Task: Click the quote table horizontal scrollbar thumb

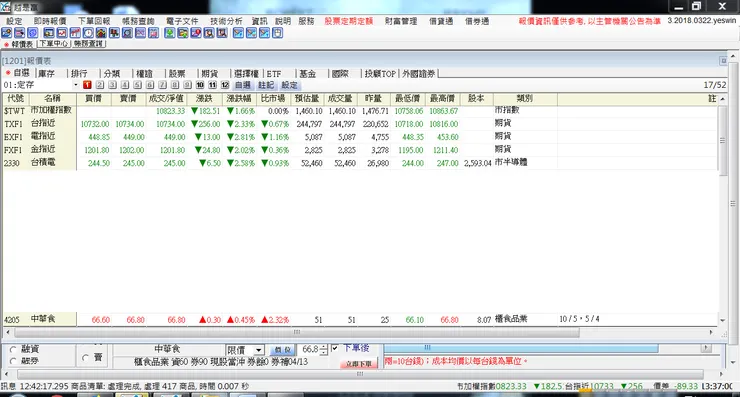Action: pos(296,332)
